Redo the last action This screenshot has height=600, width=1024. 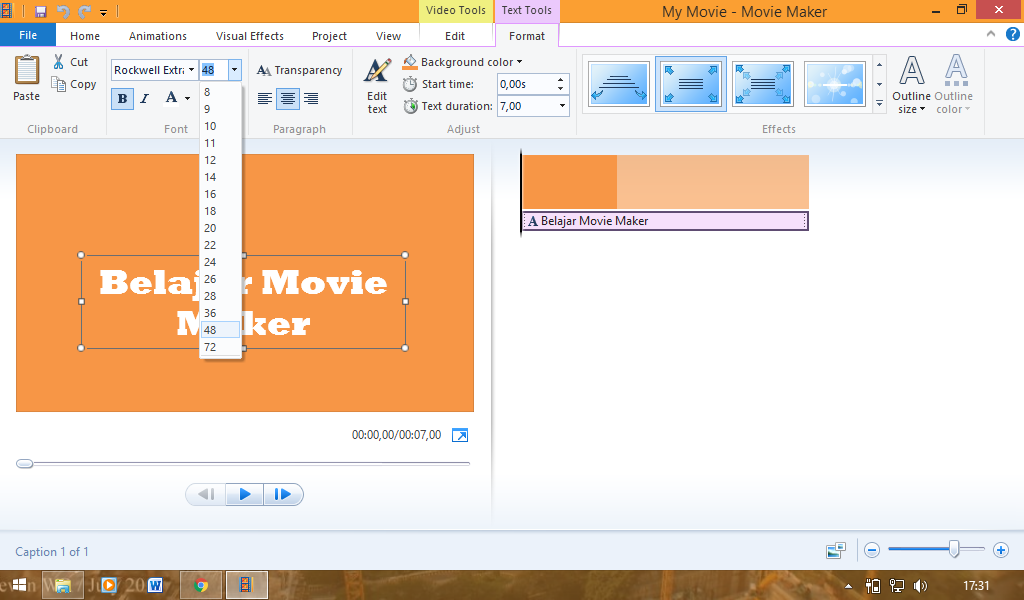coord(84,11)
